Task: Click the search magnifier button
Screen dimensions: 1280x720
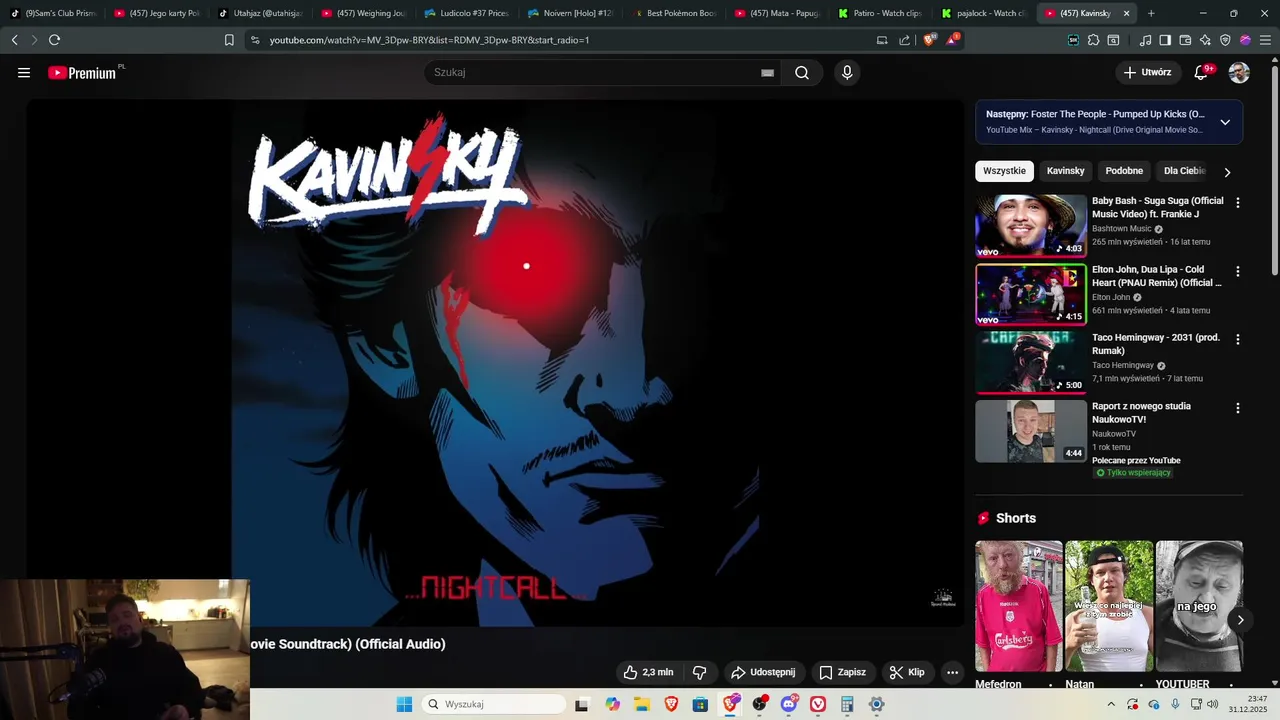Action: tap(802, 73)
